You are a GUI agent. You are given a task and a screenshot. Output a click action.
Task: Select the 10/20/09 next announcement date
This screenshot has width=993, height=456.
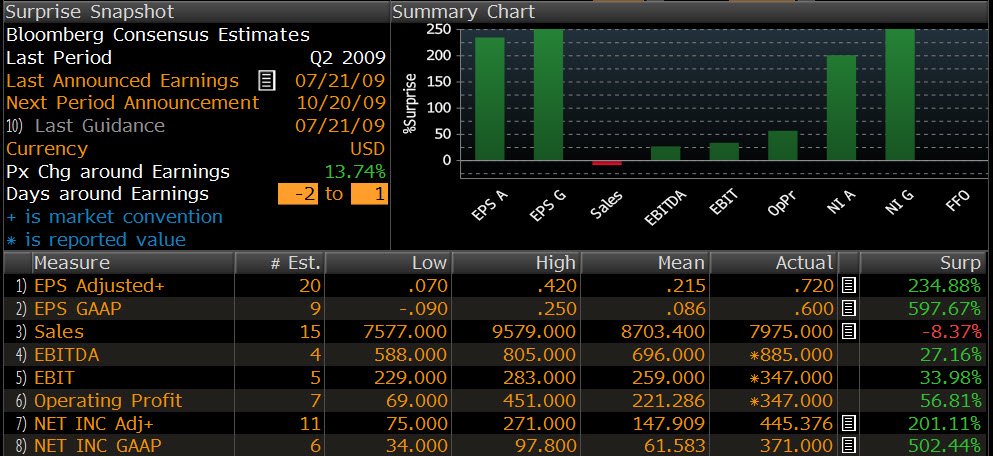(x=340, y=103)
